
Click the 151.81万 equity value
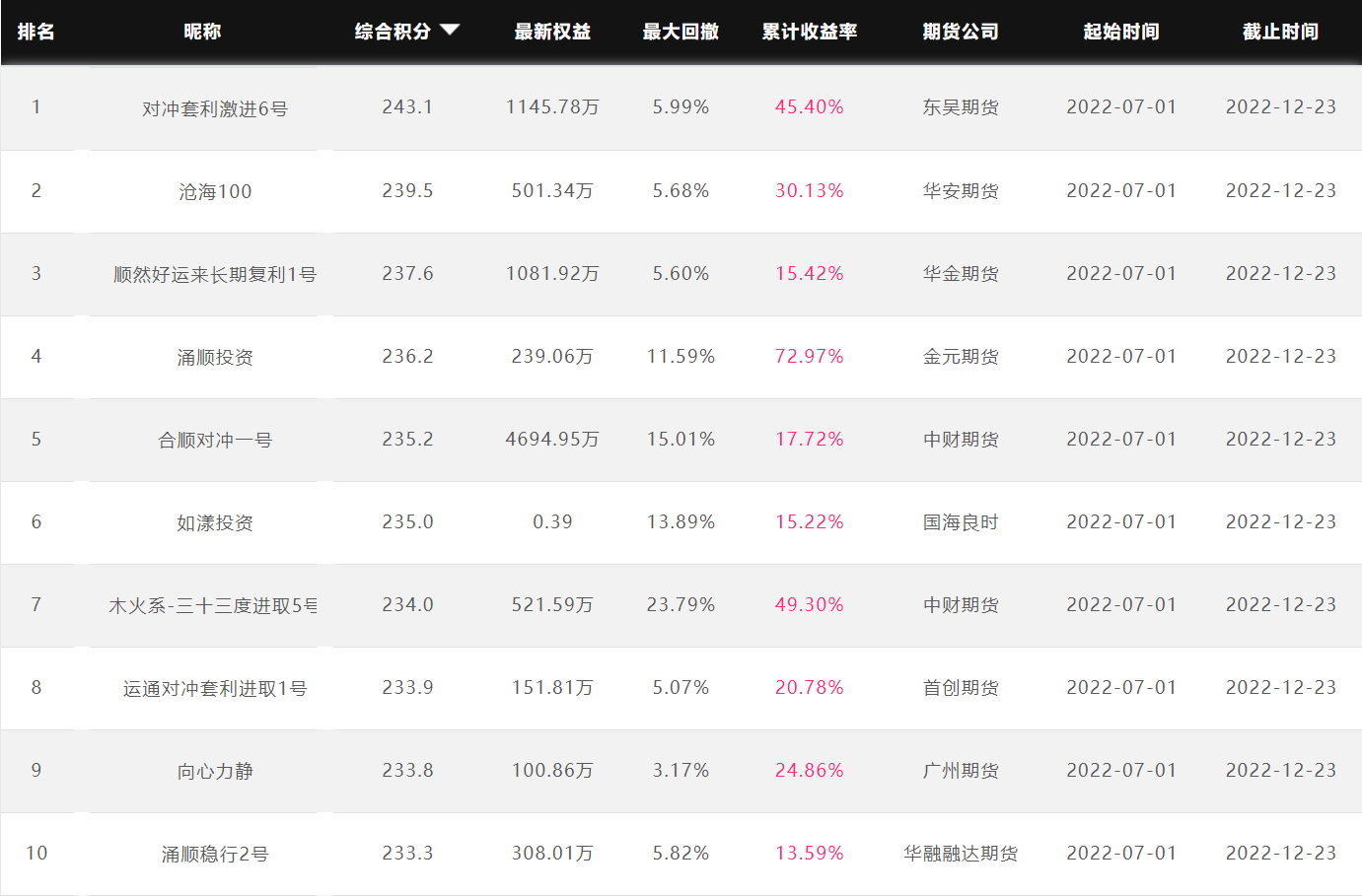tap(552, 687)
